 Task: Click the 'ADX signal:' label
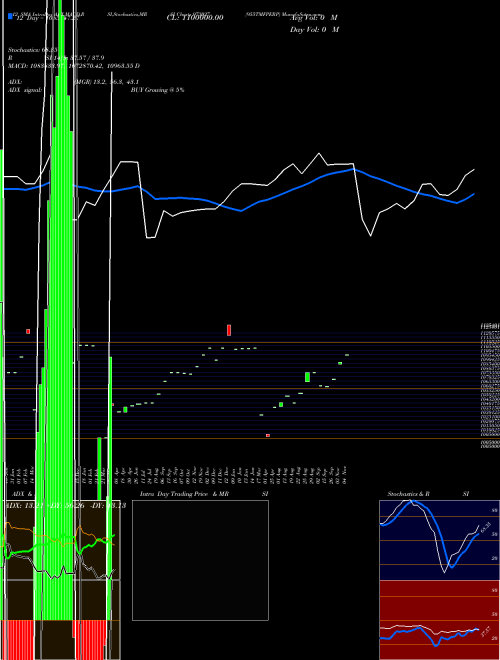[x=25, y=90]
